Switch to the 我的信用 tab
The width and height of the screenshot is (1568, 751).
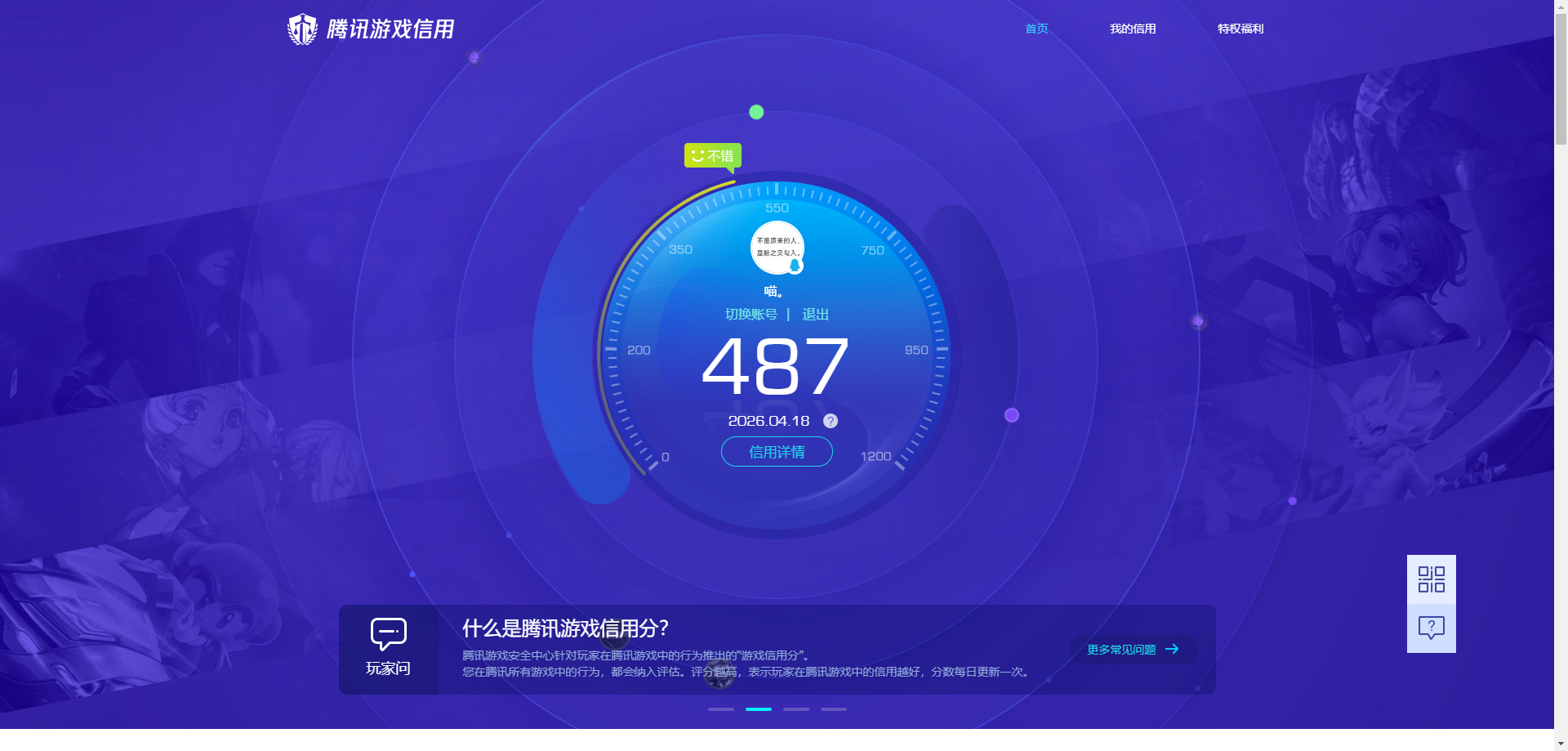coord(1133,29)
